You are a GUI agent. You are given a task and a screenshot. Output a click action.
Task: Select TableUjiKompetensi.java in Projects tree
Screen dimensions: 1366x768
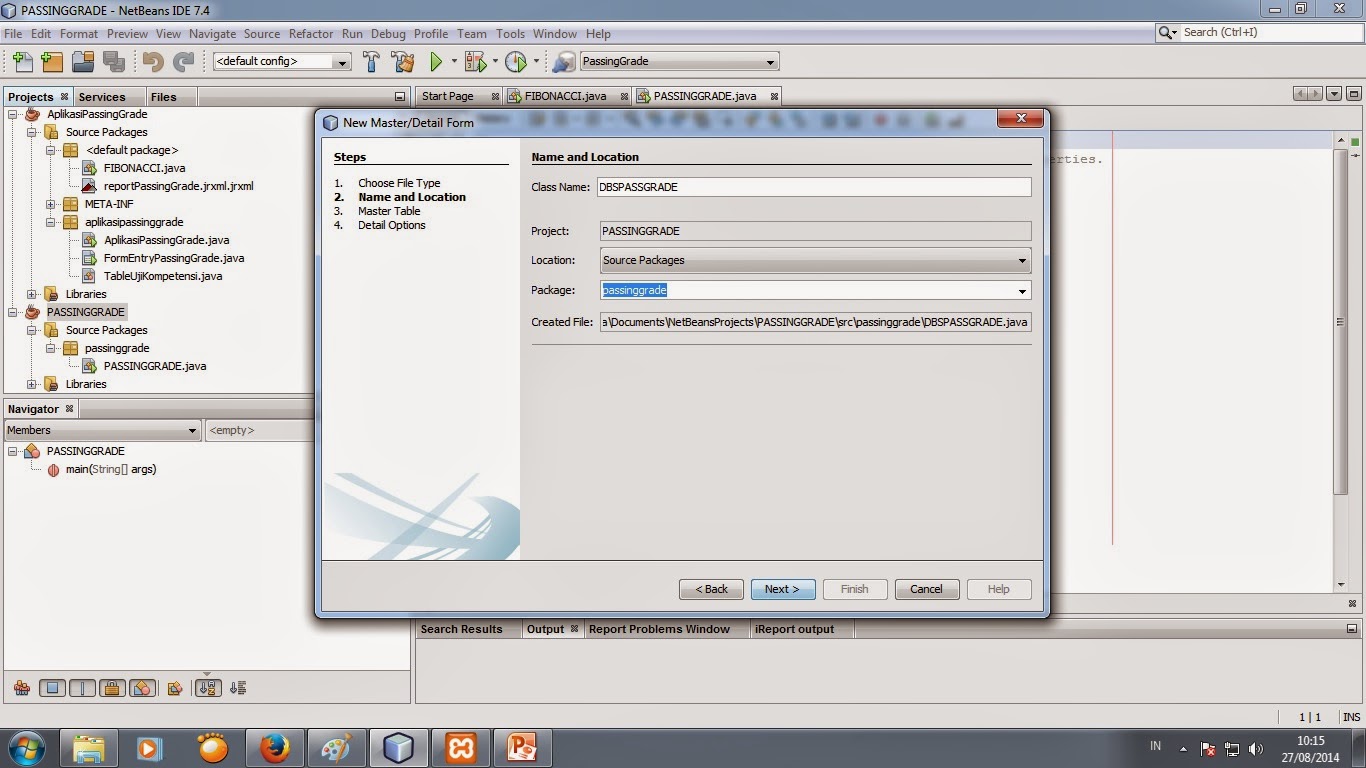coord(163,276)
